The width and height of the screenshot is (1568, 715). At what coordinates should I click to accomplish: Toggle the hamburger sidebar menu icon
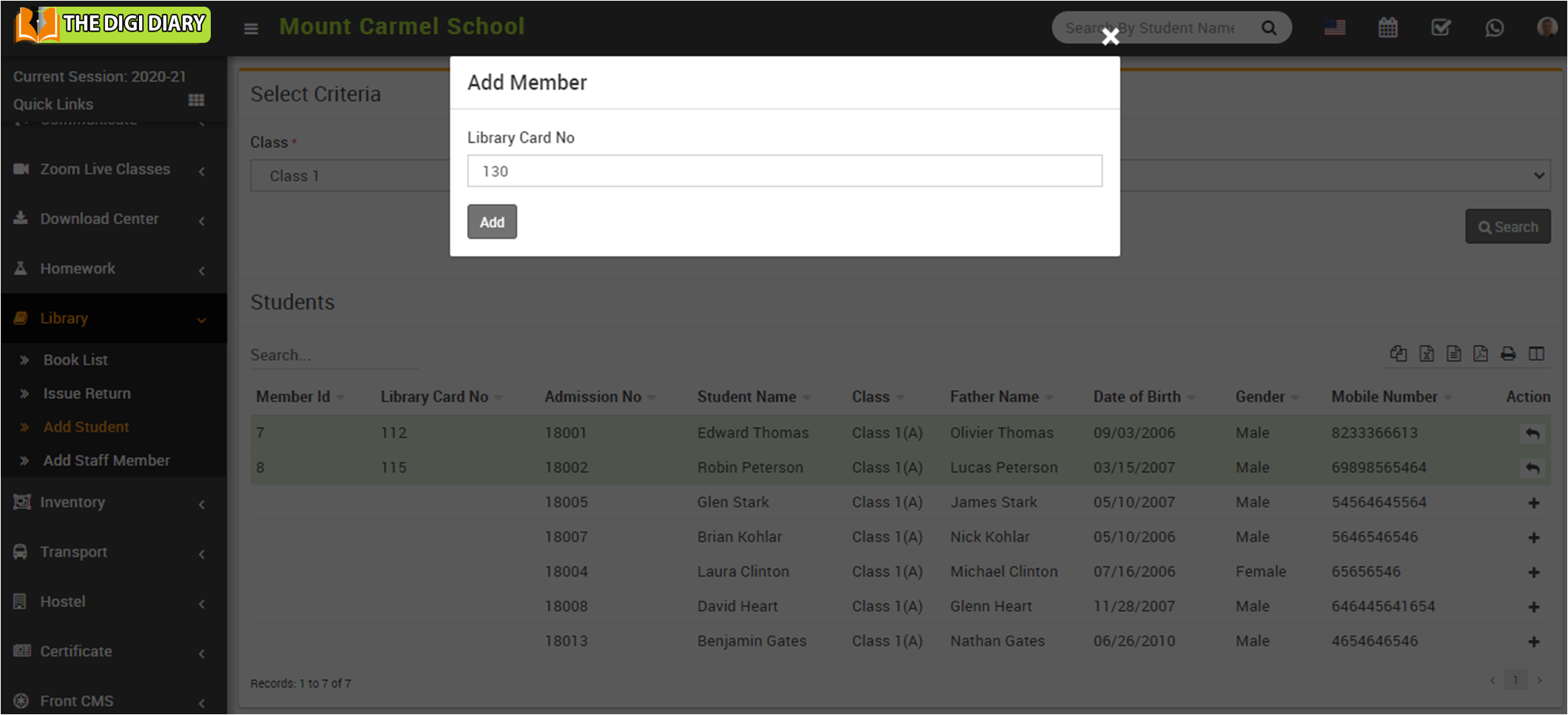251,29
